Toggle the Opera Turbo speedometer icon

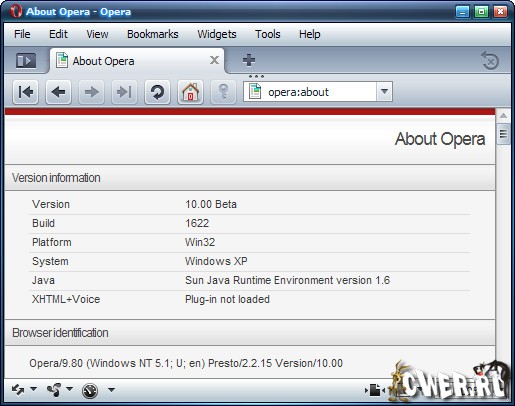click(x=90, y=390)
